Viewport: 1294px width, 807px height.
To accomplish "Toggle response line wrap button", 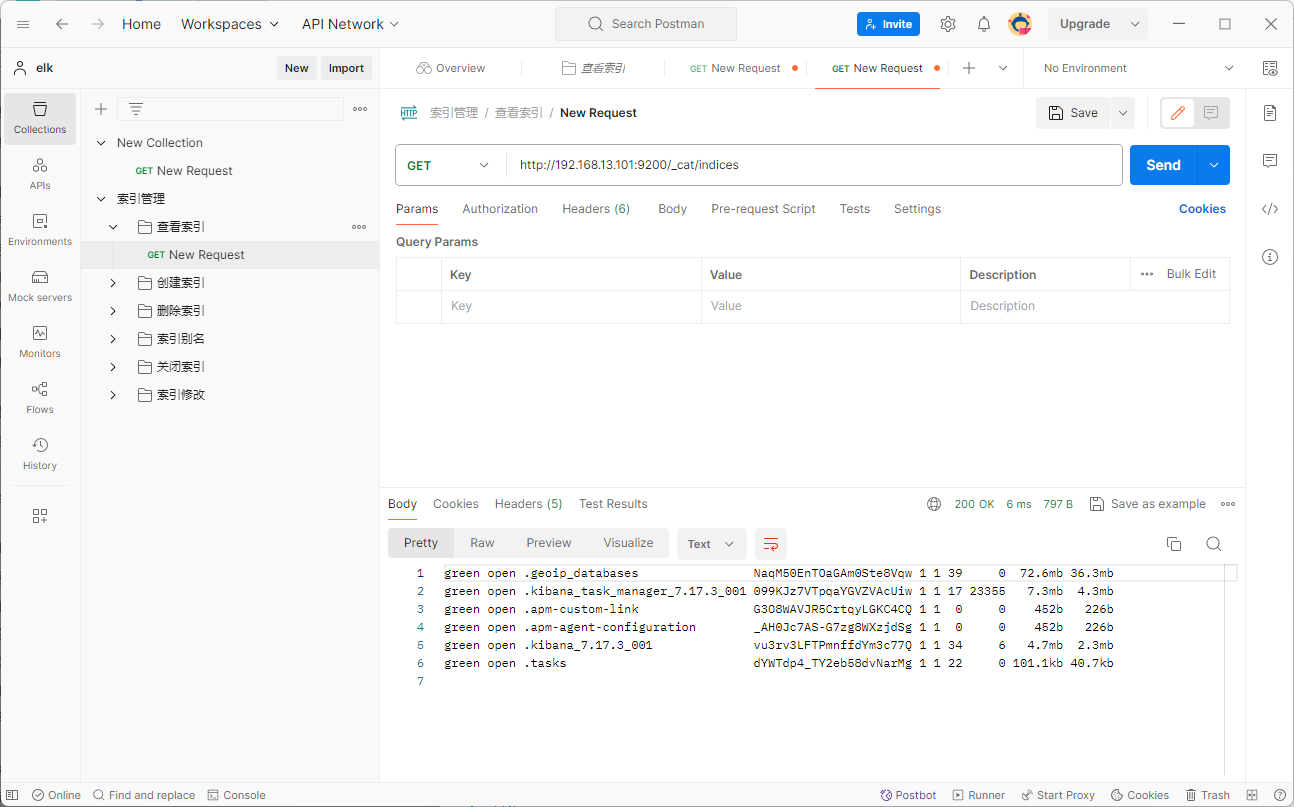I will tap(771, 544).
